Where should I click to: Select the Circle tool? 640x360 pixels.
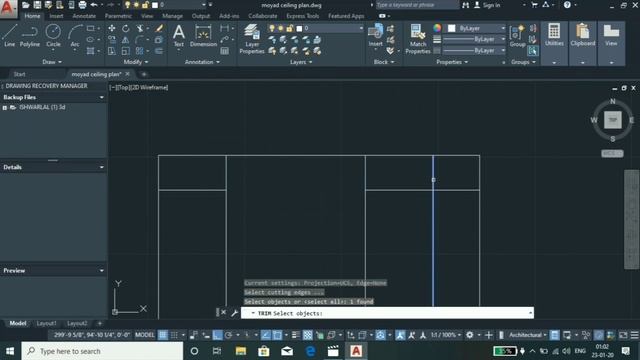(53, 36)
